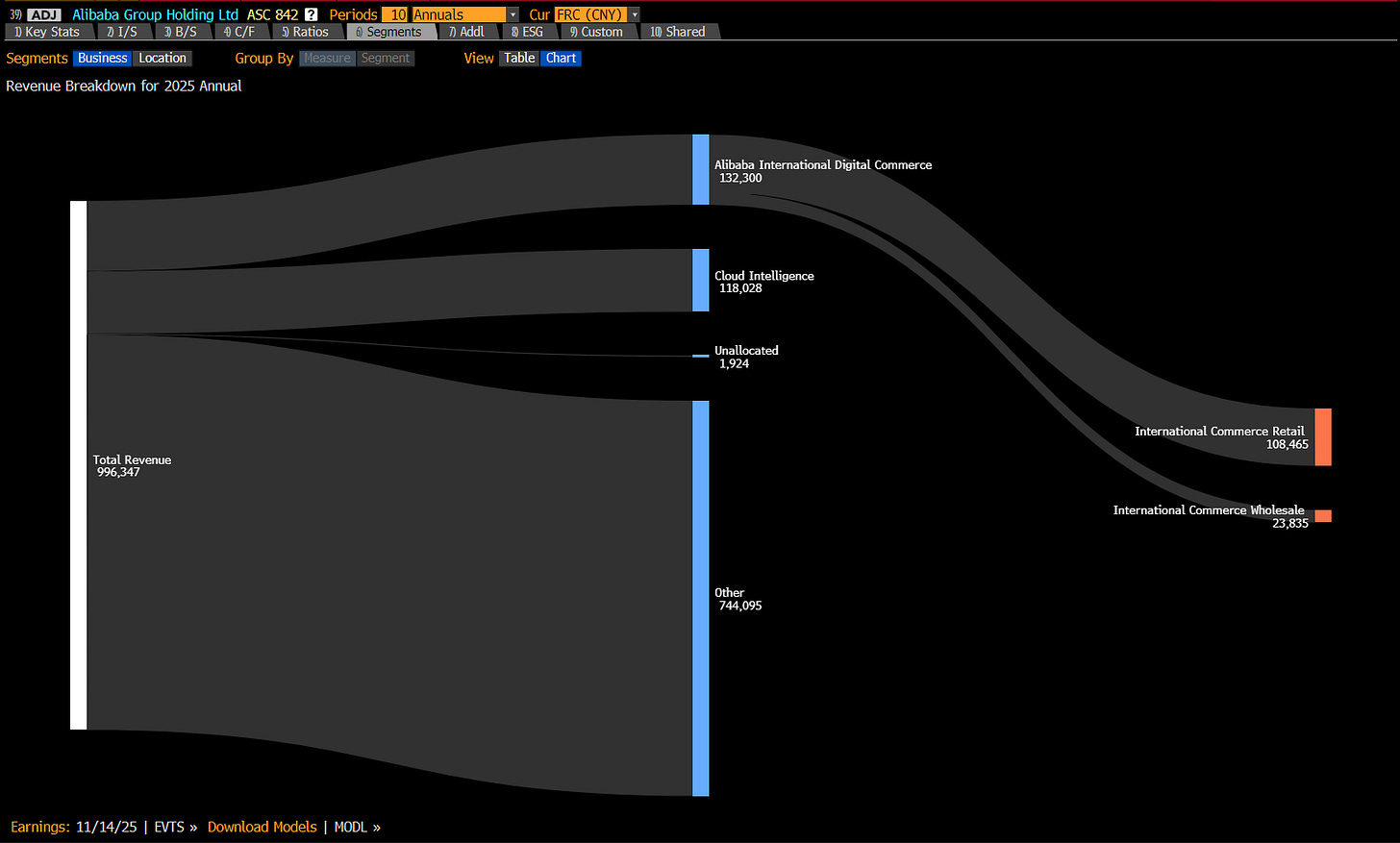
Task: Switch to the C/F tab
Action: coord(240,32)
